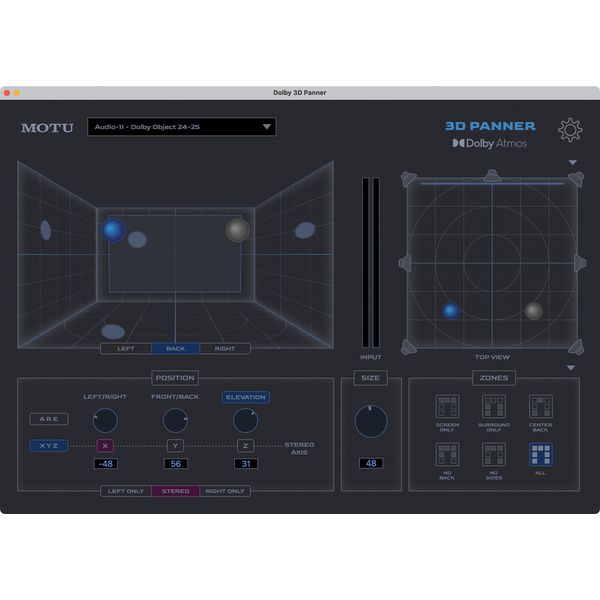Switch 3D room to Back view
The image size is (600, 600).
pos(176,349)
